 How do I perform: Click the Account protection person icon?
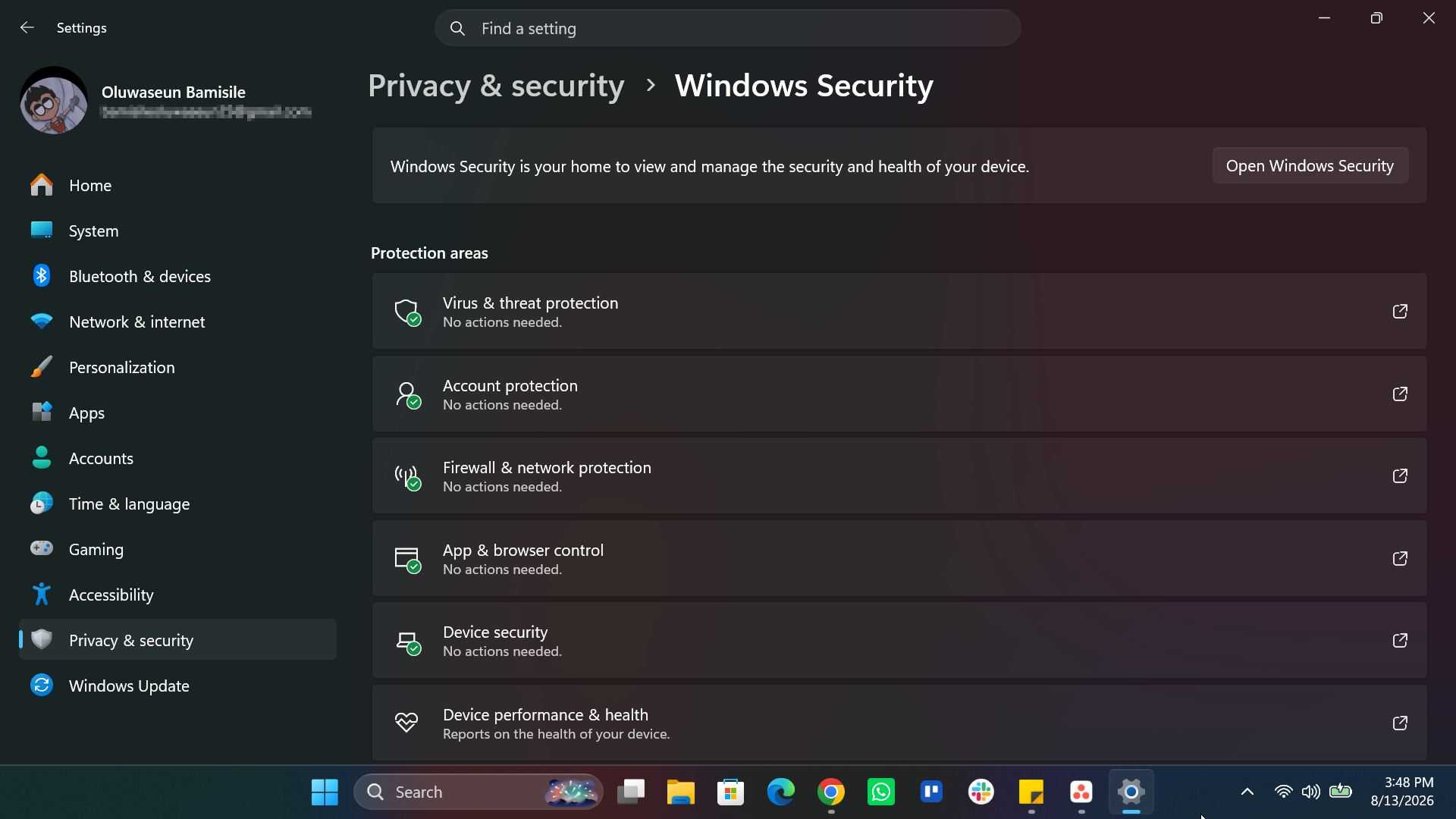(x=407, y=394)
